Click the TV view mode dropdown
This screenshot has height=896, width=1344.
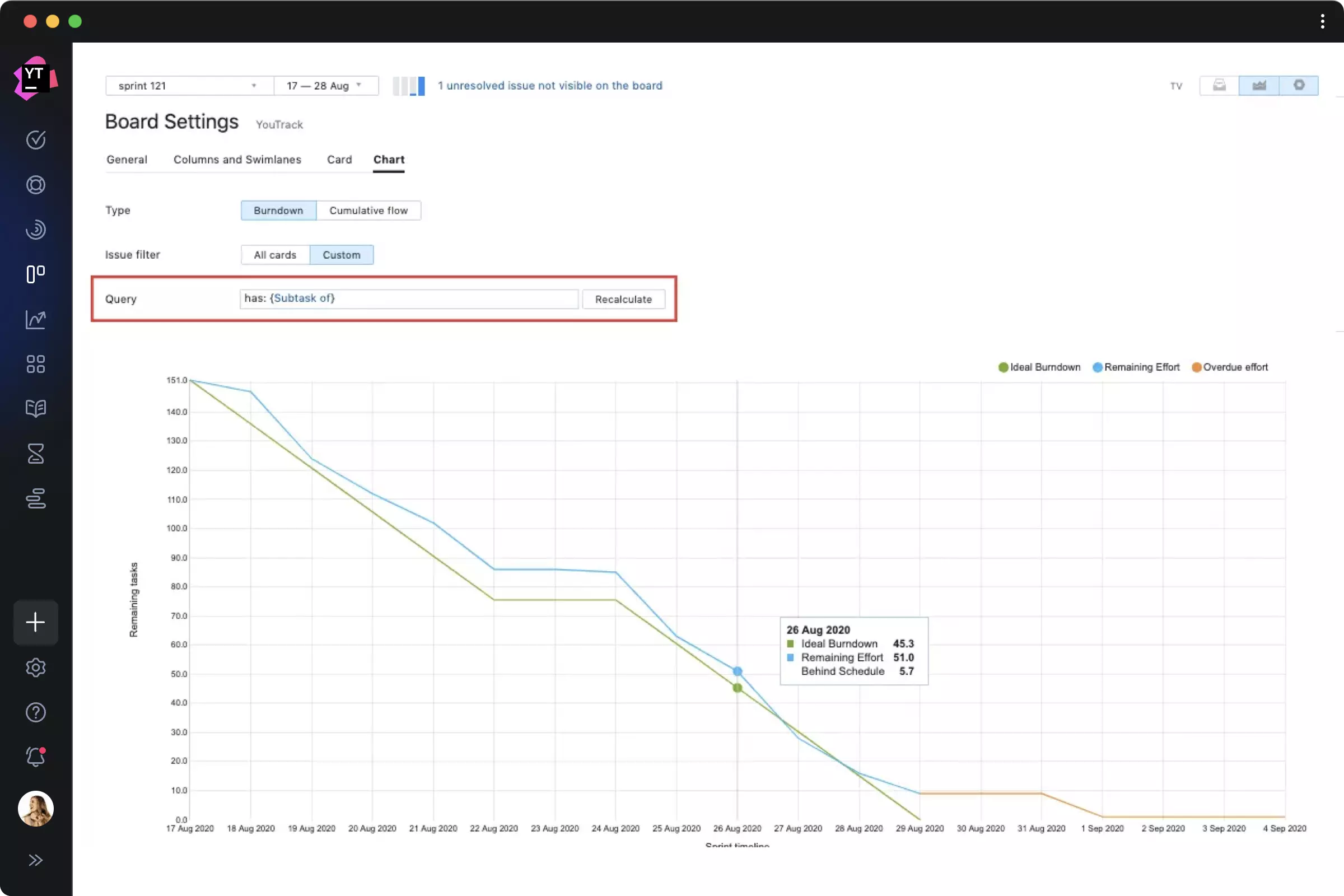point(1177,85)
